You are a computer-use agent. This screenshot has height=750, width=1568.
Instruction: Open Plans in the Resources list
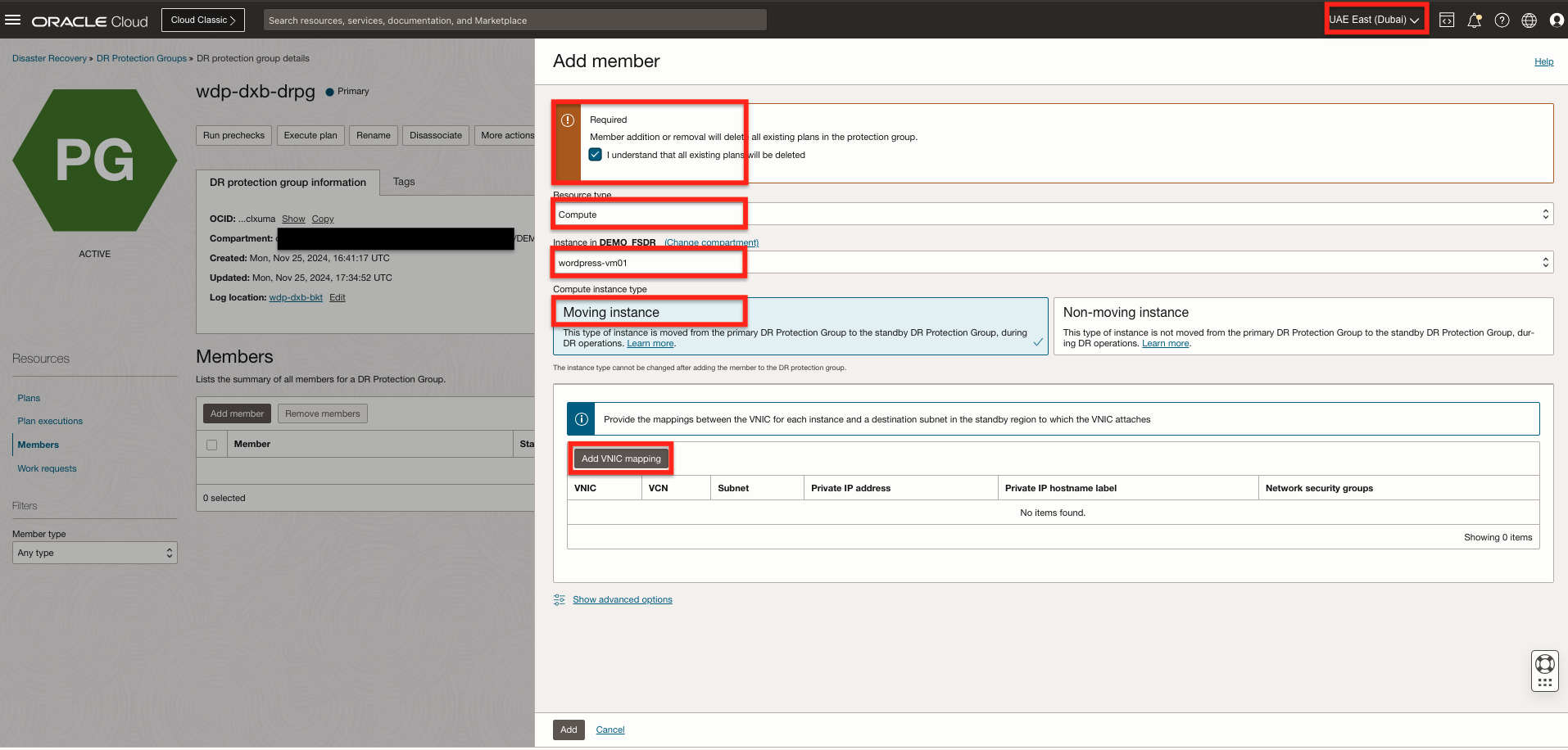pyautogui.click(x=29, y=398)
